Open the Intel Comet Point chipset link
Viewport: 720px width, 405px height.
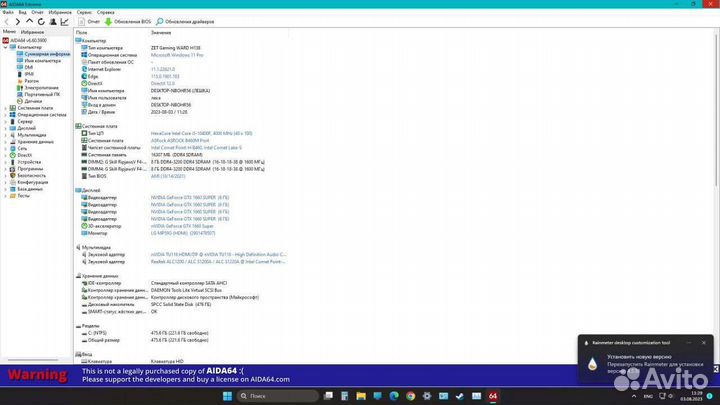196,148
